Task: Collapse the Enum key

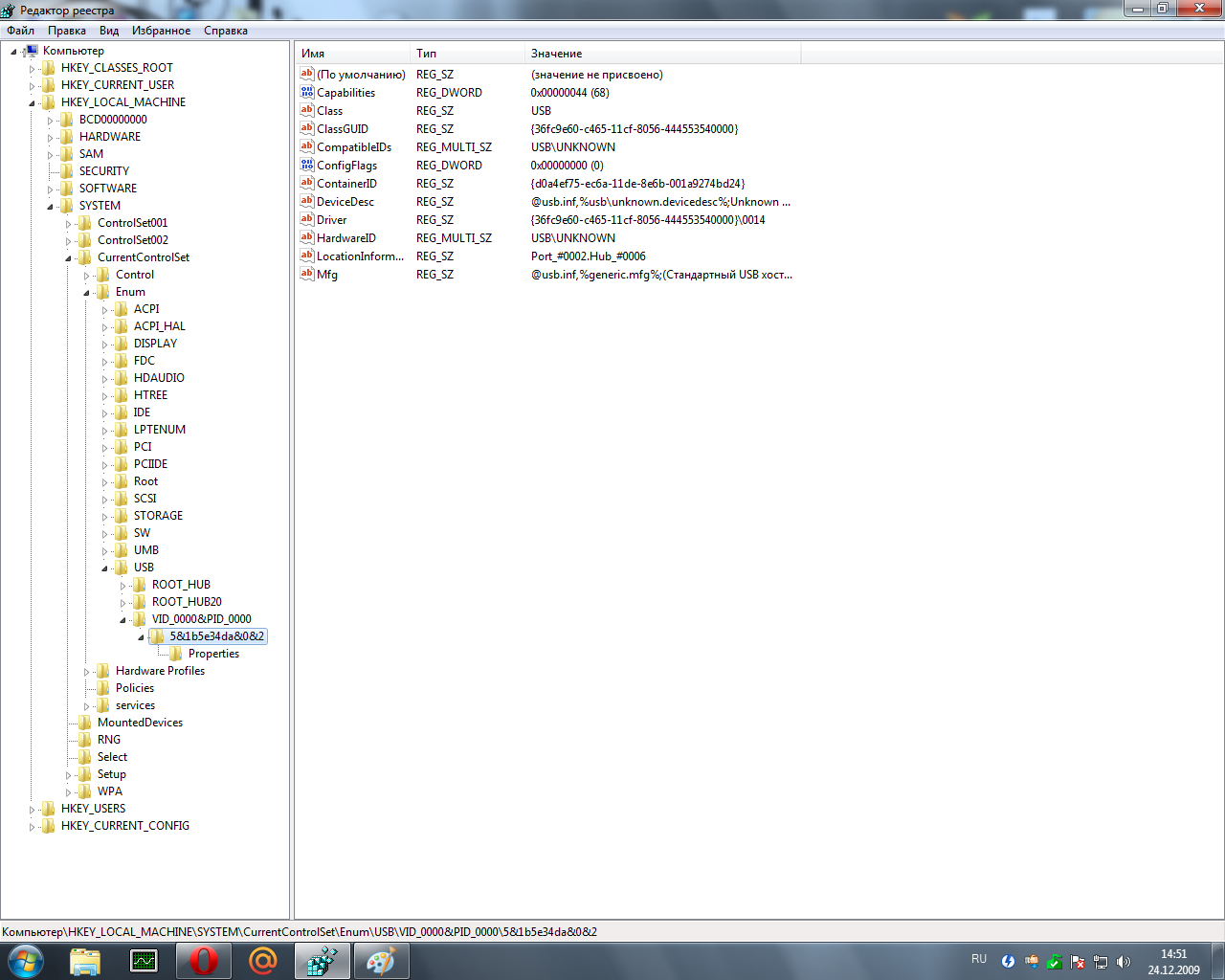Action: coord(86,293)
